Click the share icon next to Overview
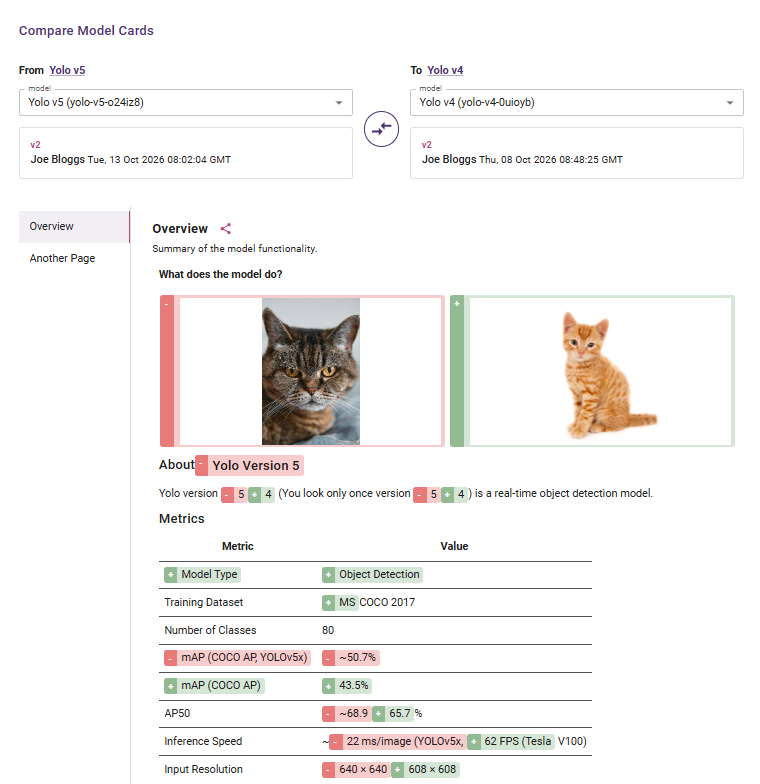The image size is (760, 784). pos(226,228)
